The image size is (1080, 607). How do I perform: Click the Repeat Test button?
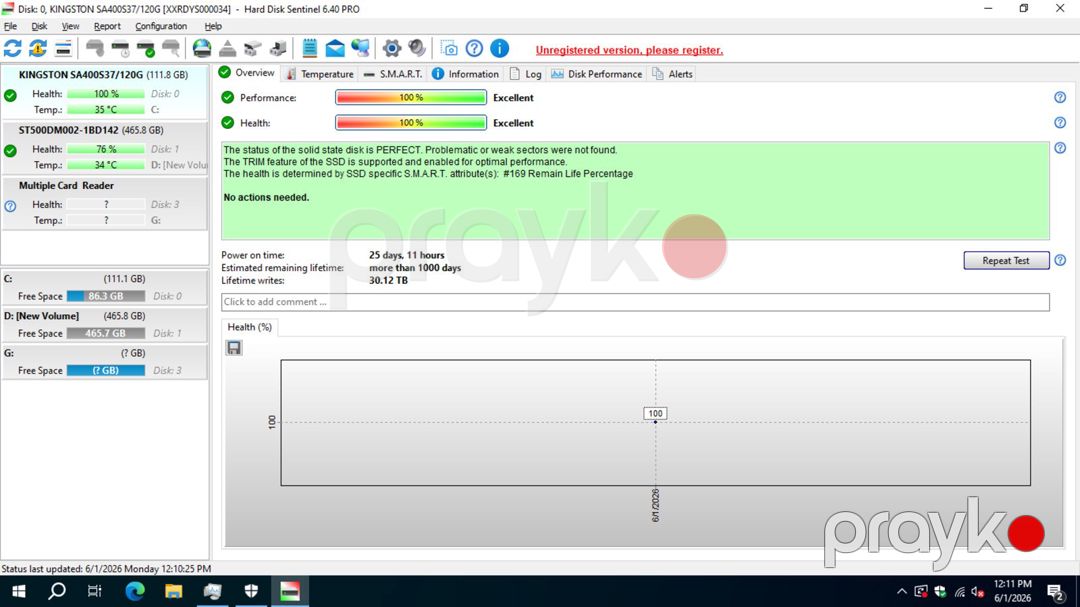1006,260
